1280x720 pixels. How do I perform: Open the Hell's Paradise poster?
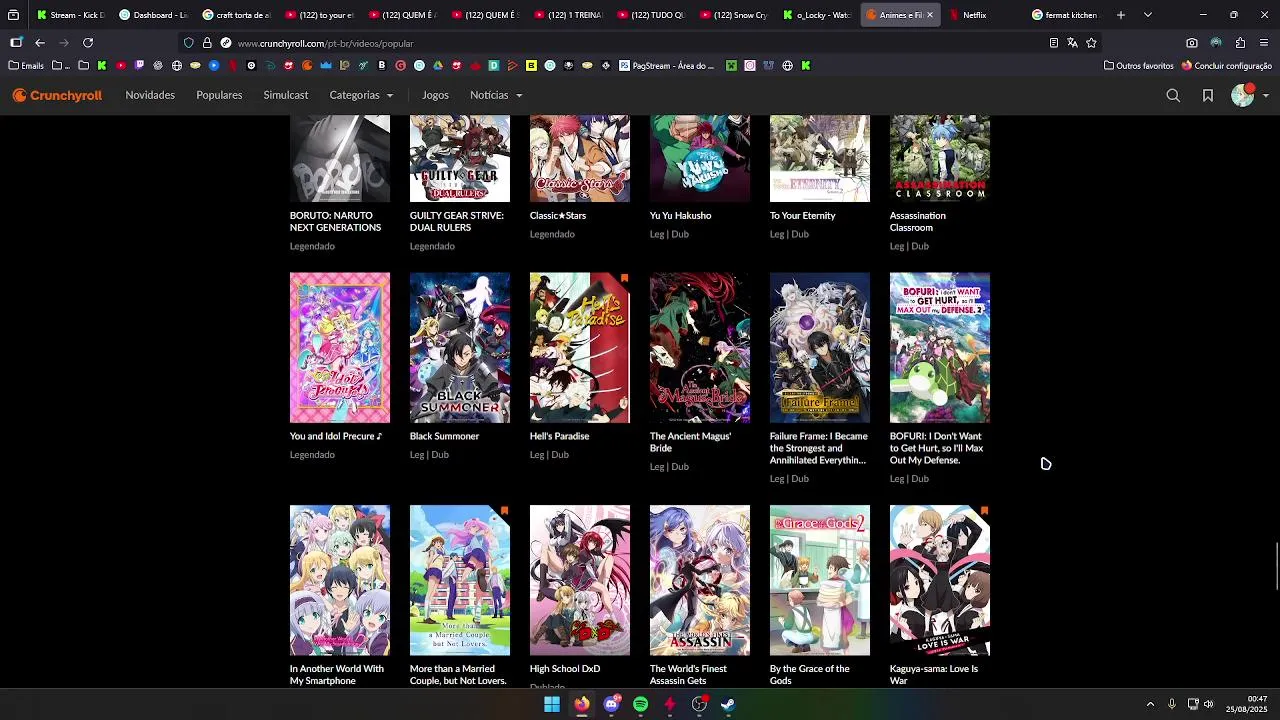pyautogui.click(x=580, y=348)
